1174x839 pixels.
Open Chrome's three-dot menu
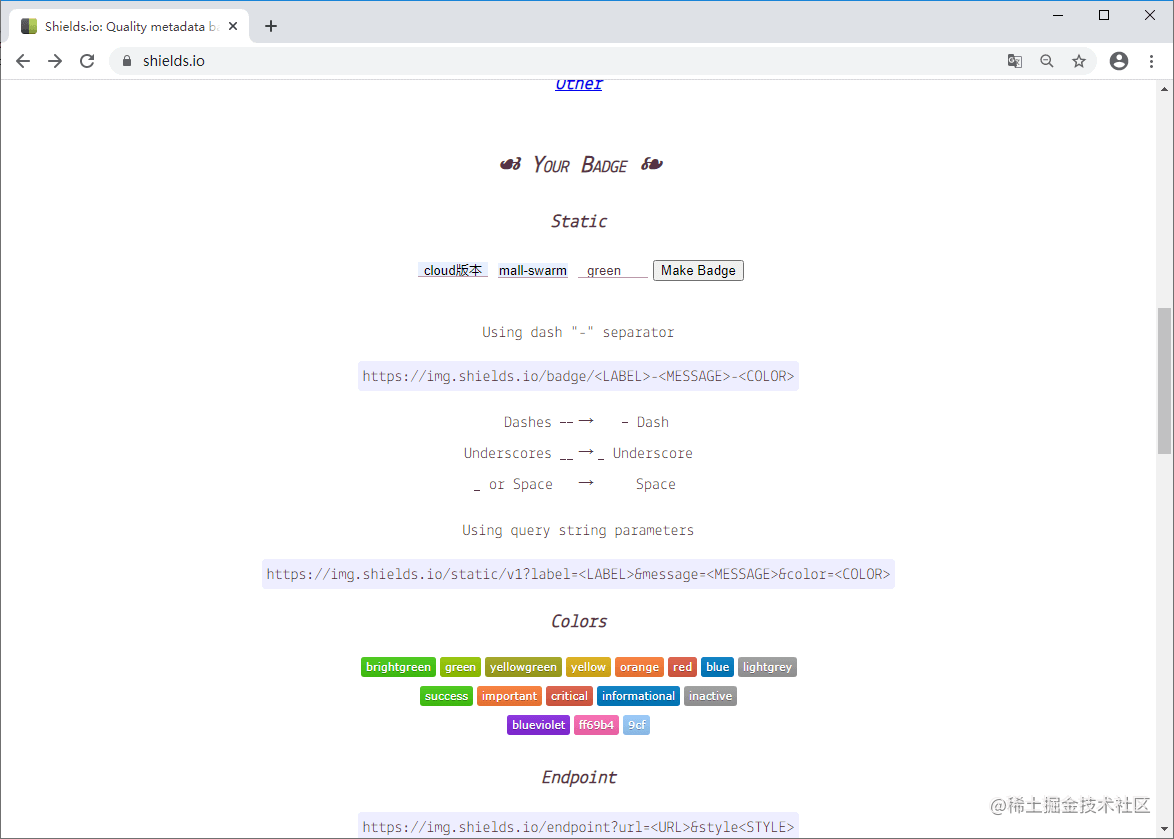[x=1151, y=61]
